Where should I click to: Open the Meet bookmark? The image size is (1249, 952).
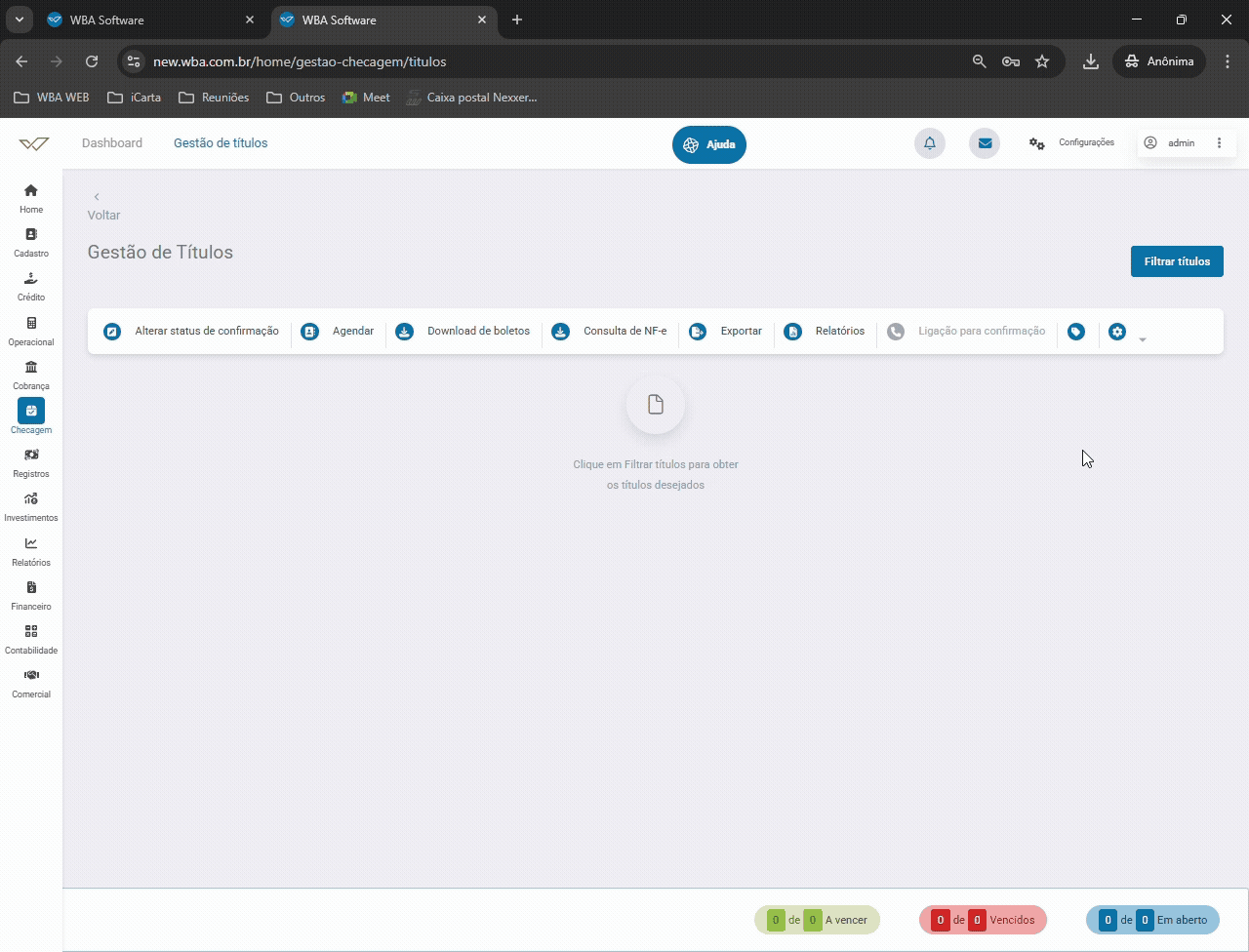point(366,98)
